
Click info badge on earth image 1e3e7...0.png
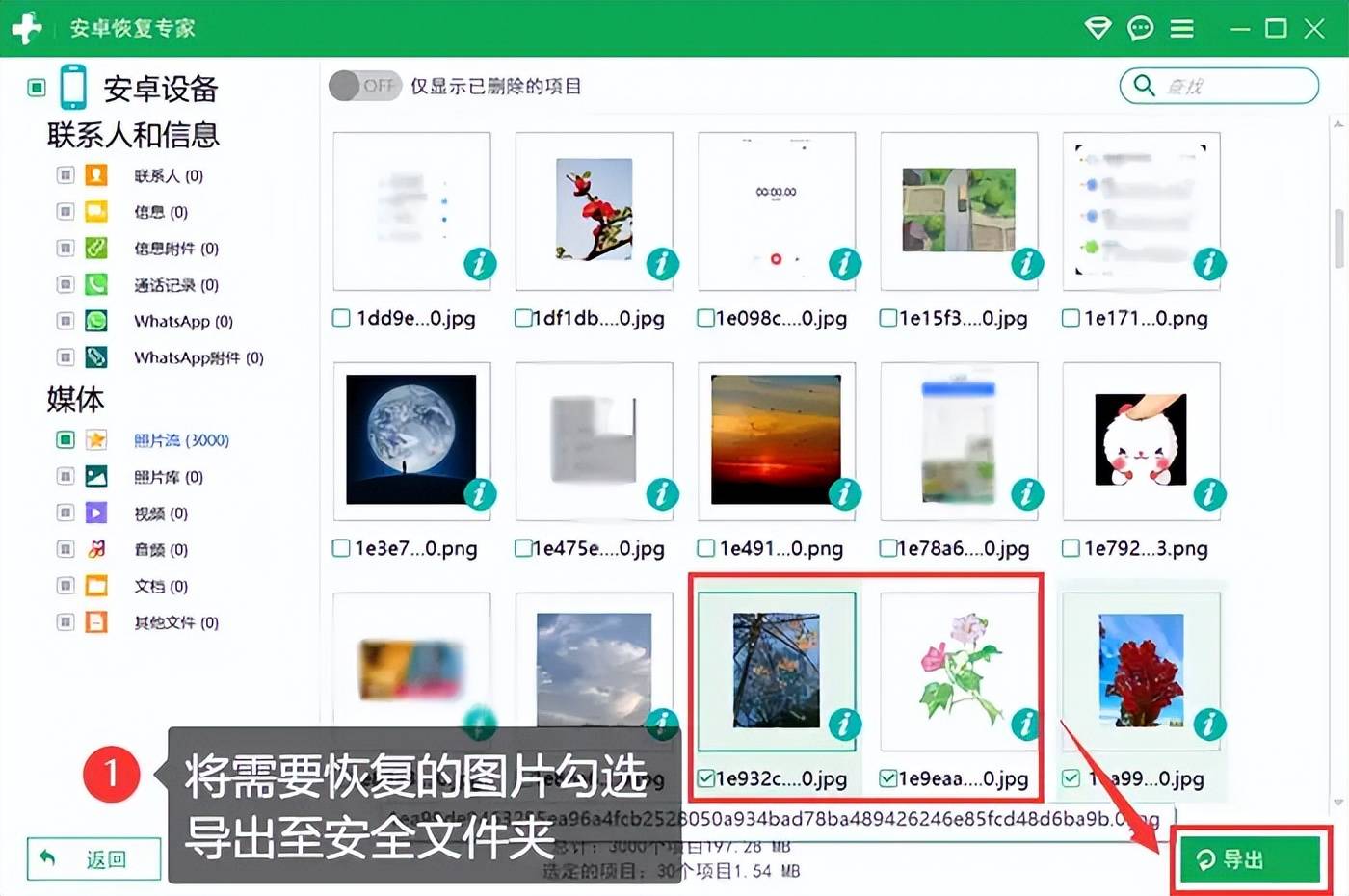coord(480,493)
